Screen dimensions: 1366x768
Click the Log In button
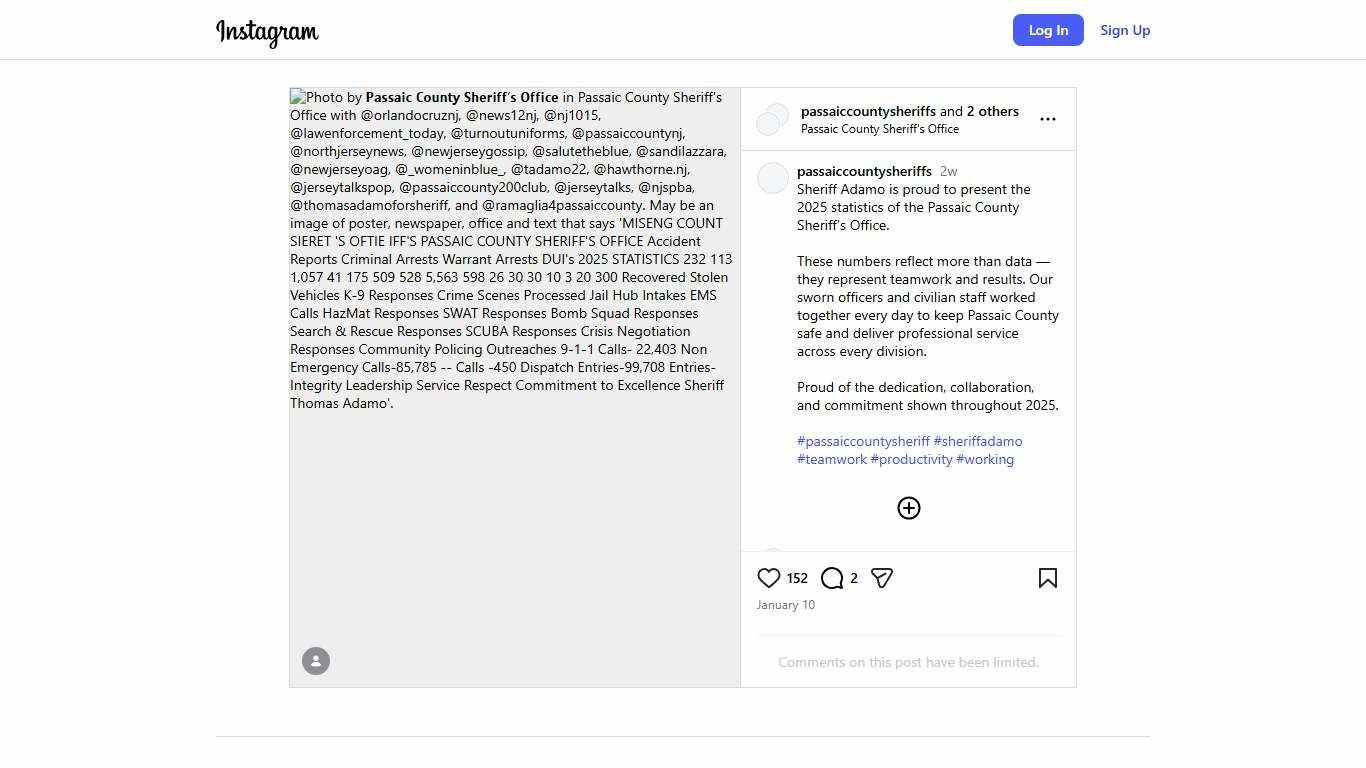[1048, 30]
